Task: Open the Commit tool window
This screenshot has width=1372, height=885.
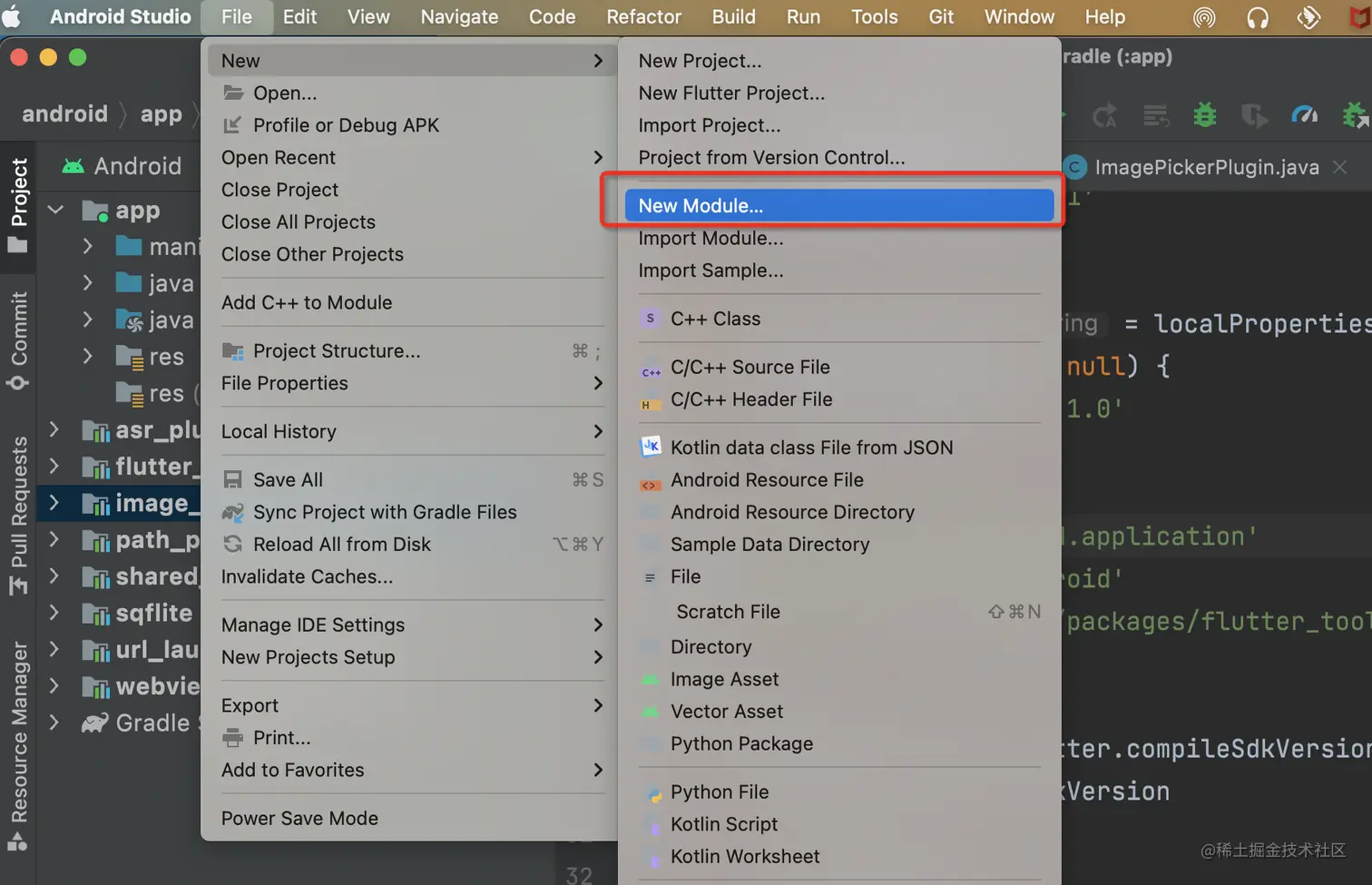Action: pyautogui.click(x=18, y=340)
